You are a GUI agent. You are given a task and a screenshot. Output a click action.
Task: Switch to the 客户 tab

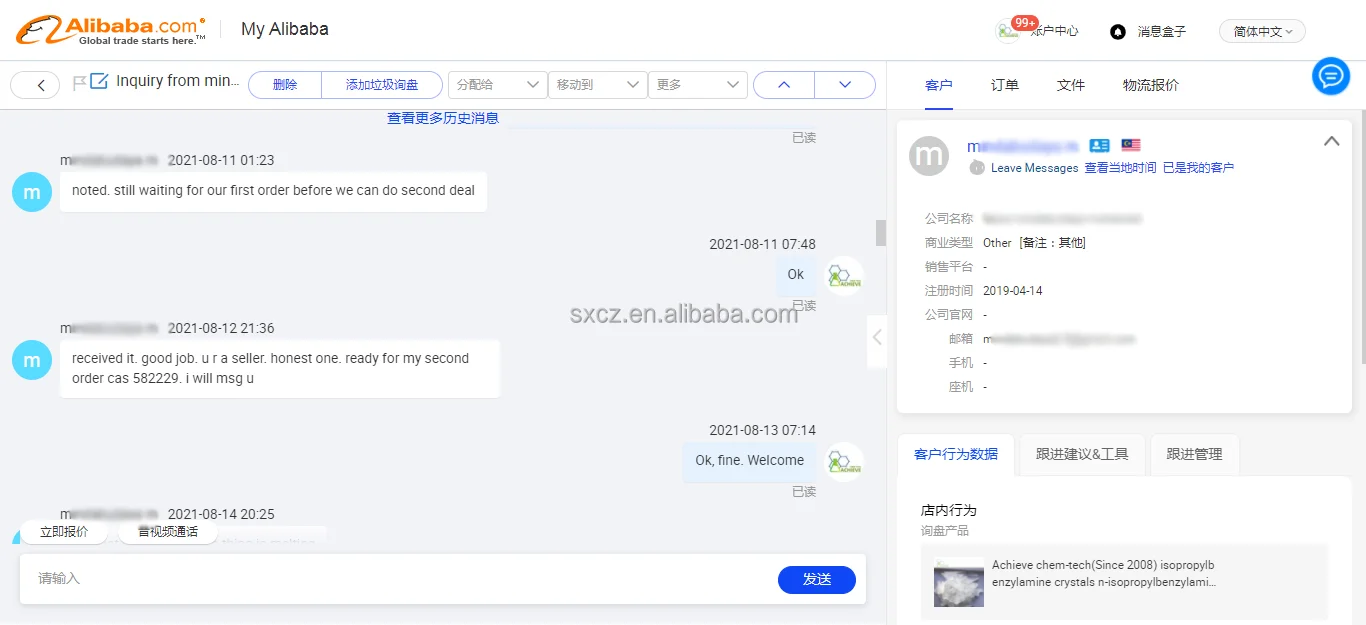tap(939, 86)
